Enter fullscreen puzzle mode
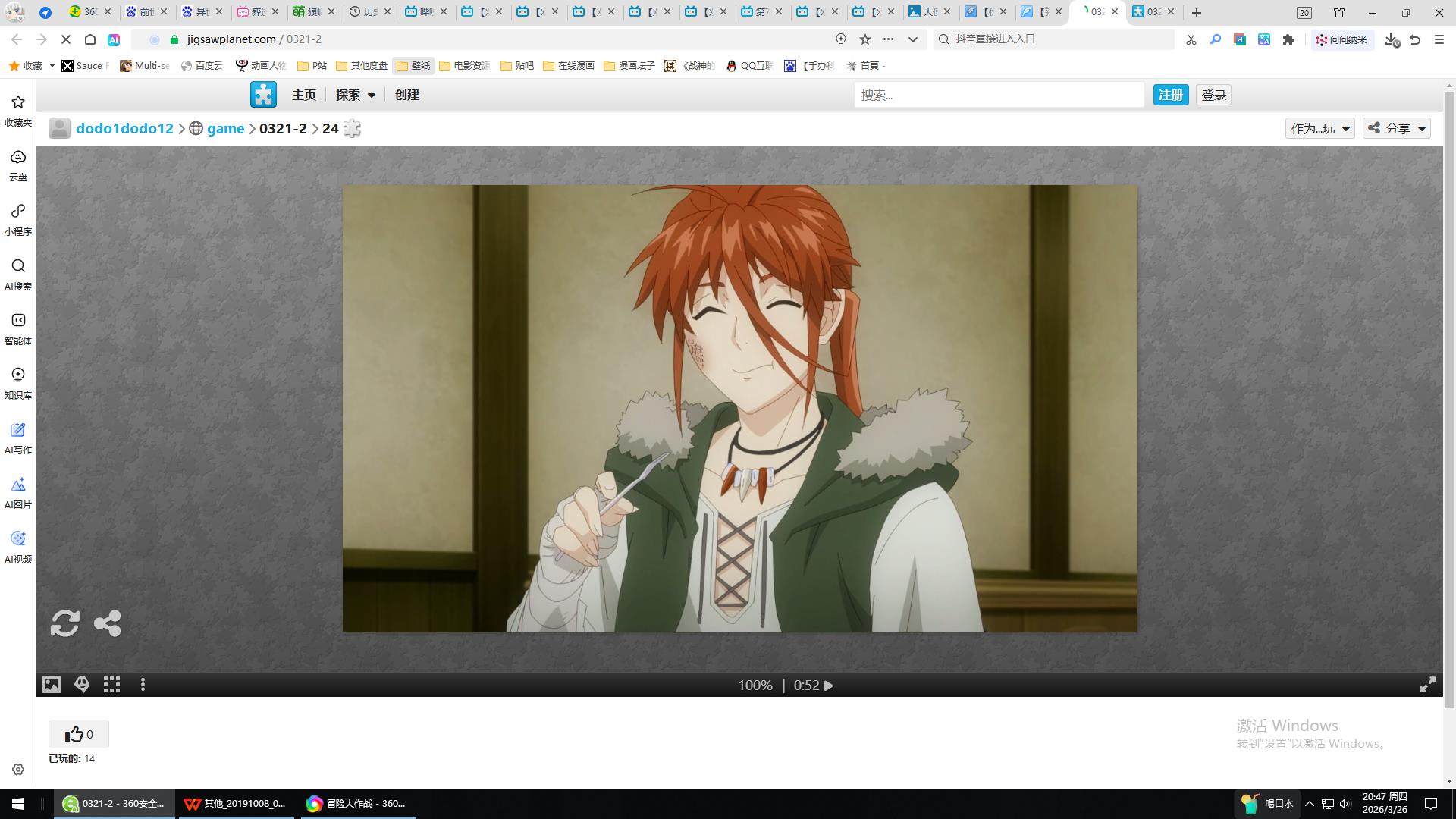1456x819 pixels. coord(1427,685)
